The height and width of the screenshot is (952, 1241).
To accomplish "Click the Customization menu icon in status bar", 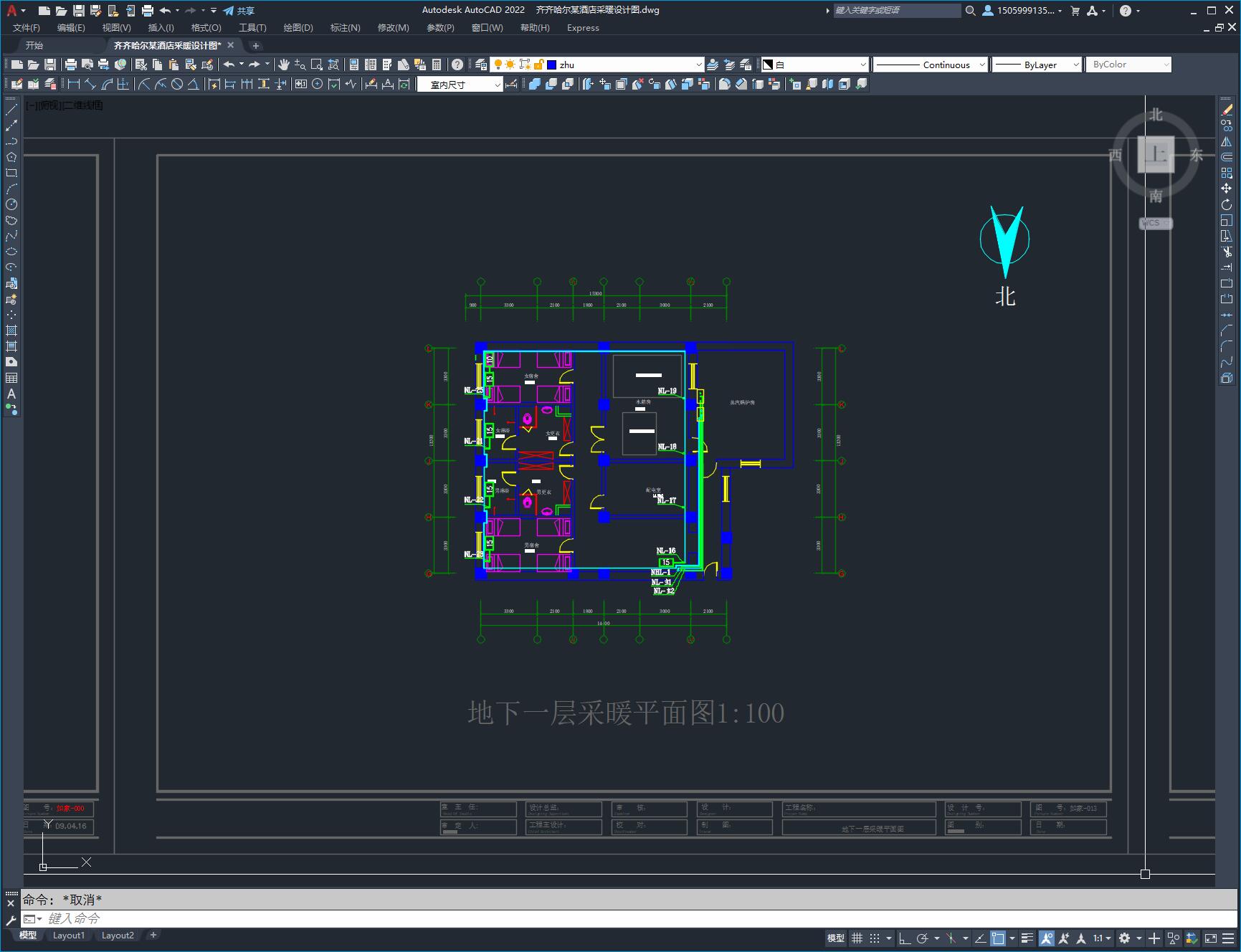I will click(1228, 938).
